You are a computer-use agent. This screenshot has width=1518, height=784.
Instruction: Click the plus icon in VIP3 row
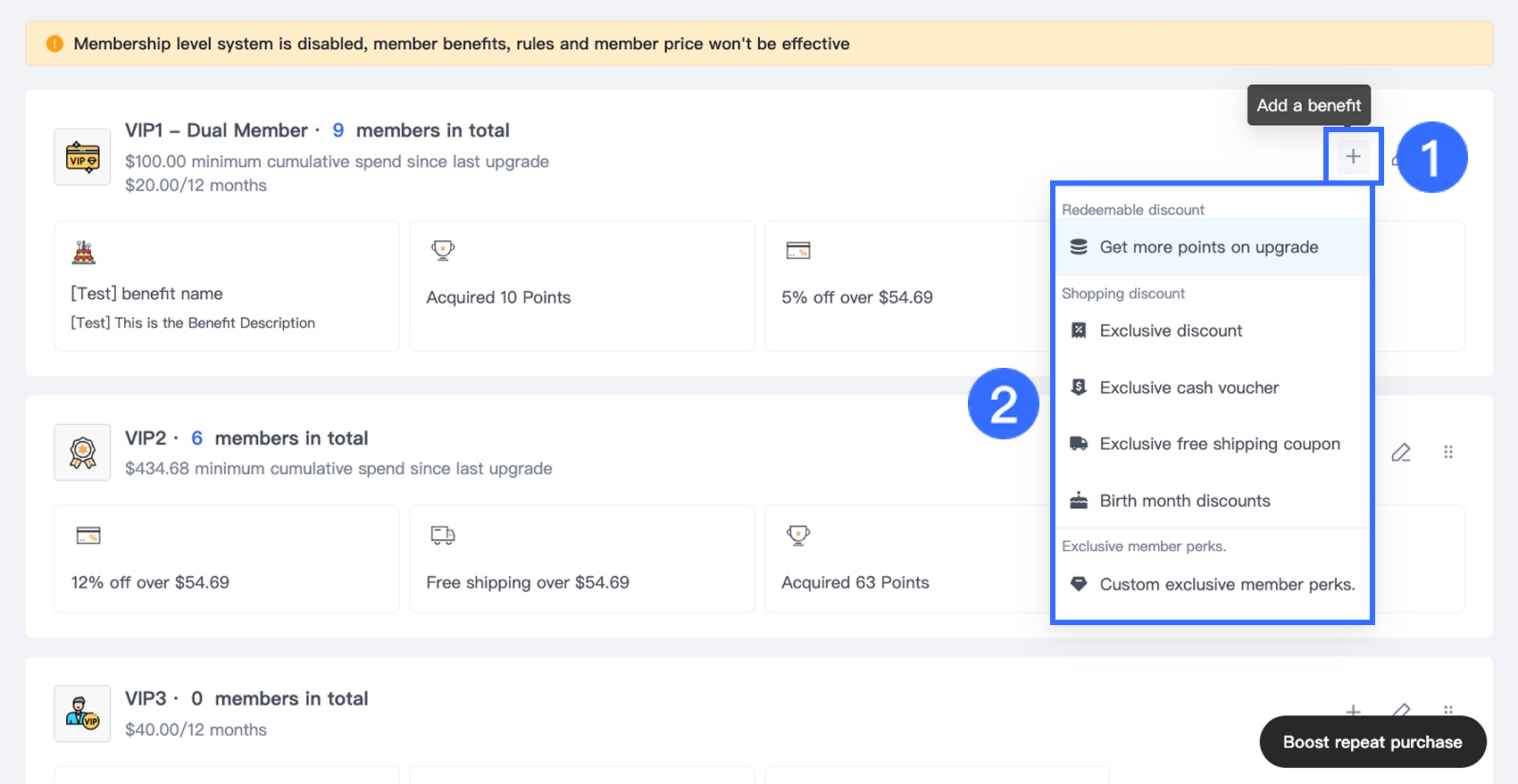[x=1353, y=710]
